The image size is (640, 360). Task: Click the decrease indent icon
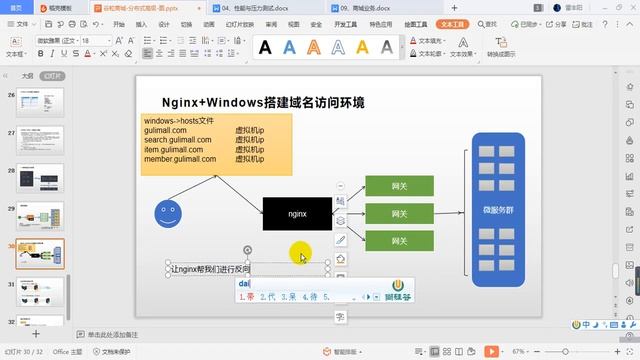click(x=180, y=40)
